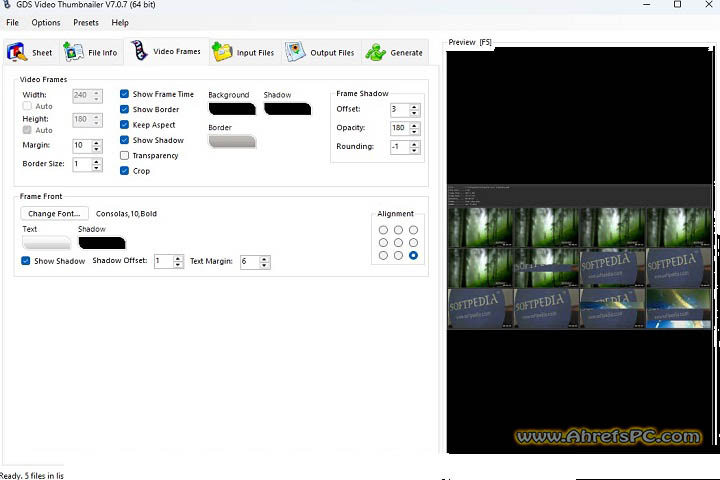Click the Rounding spinner arrows
The image size is (720, 480).
click(414, 147)
